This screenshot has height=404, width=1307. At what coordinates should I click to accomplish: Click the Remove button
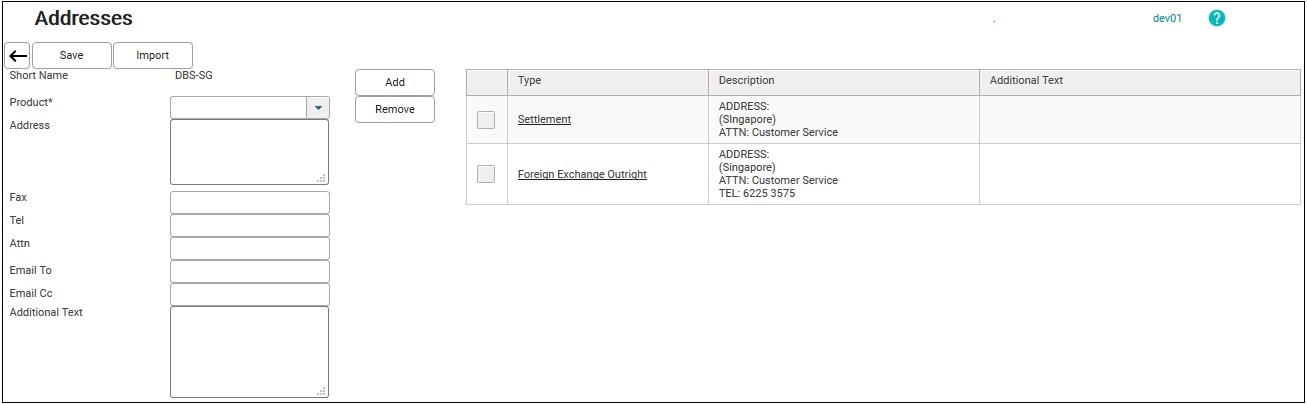395,110
